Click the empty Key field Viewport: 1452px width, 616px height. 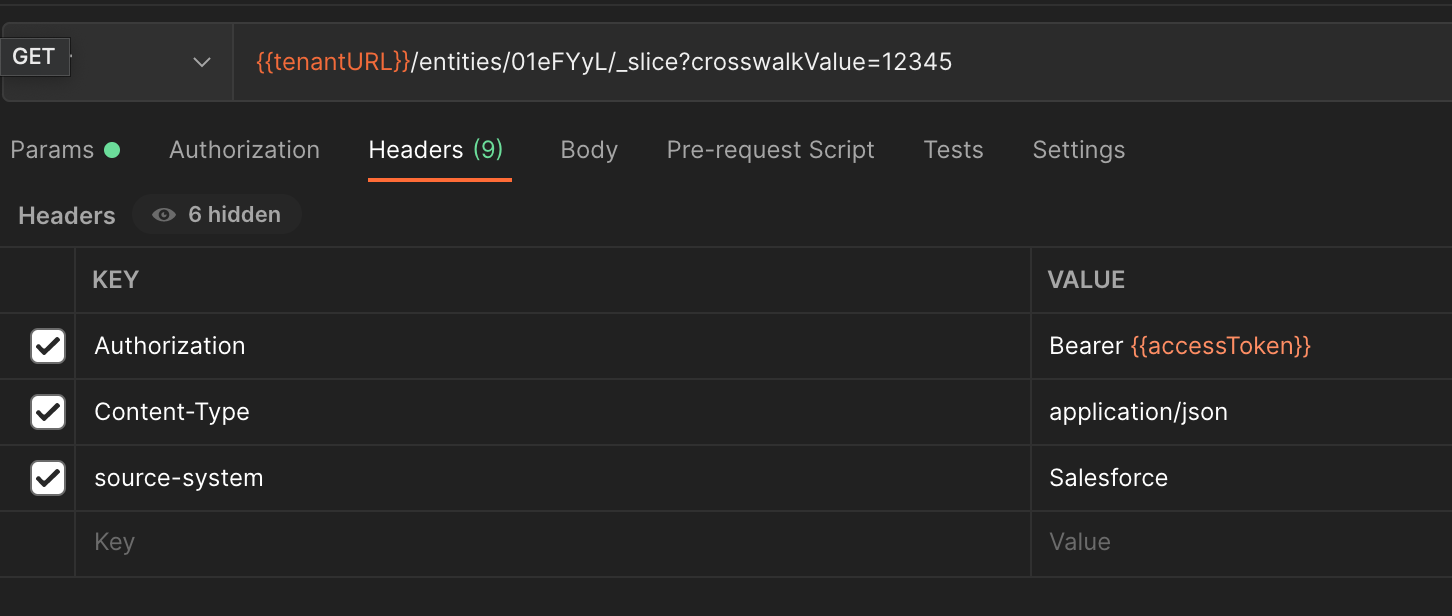pyautogui.click(x=300, y=543)
